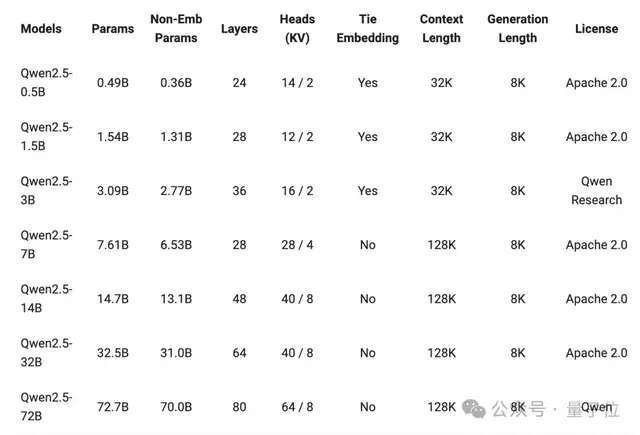
Task: Click the Qwen2.5-1.5B model name
Action: tap(46, 136)
